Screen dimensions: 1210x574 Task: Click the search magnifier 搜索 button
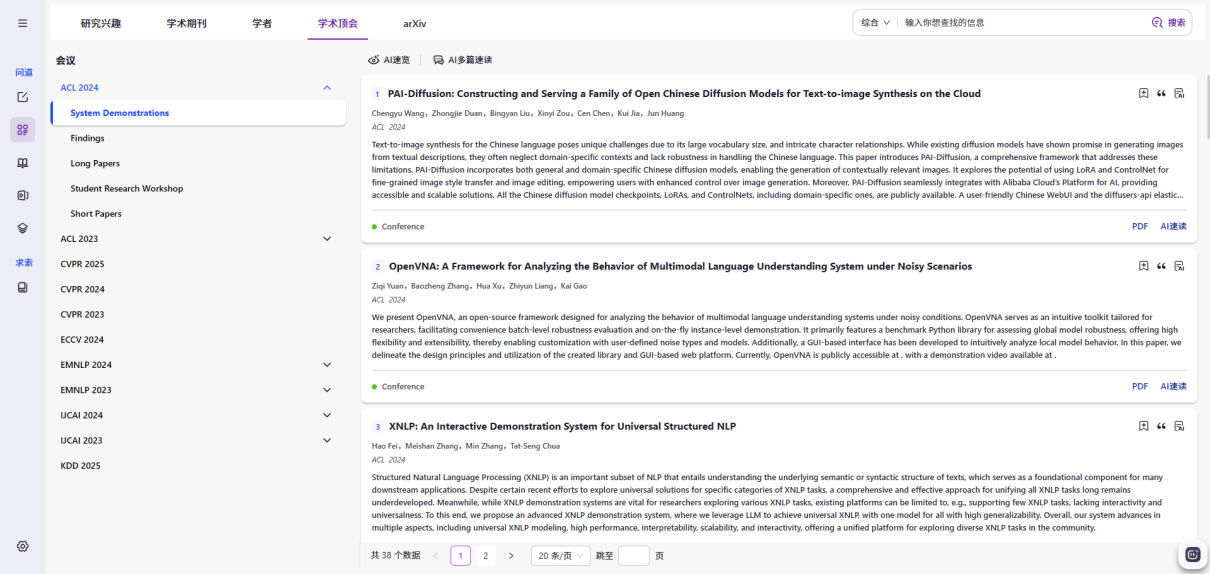pos(1168,22)
